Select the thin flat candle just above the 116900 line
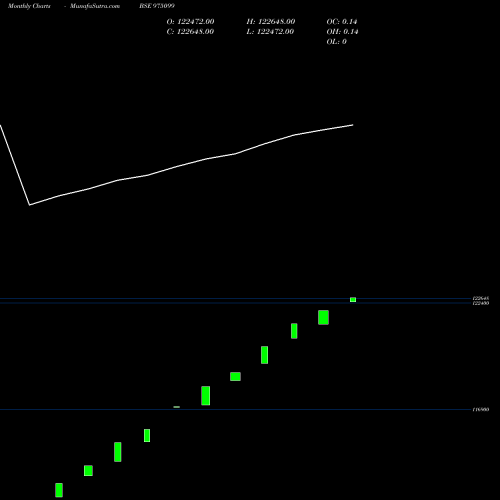This screenshot has height=500, width=500. pyautogui.click(x=177, y=407)
